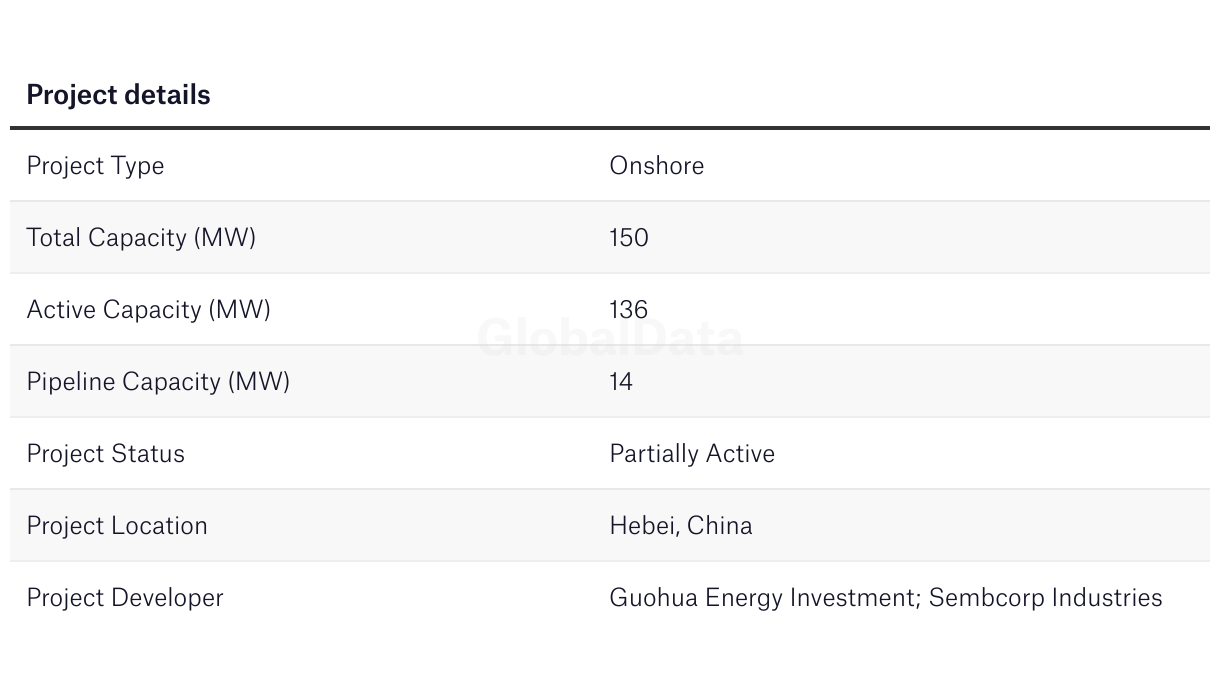
Task: Select the Project Location label
Action: click(117, 526)
